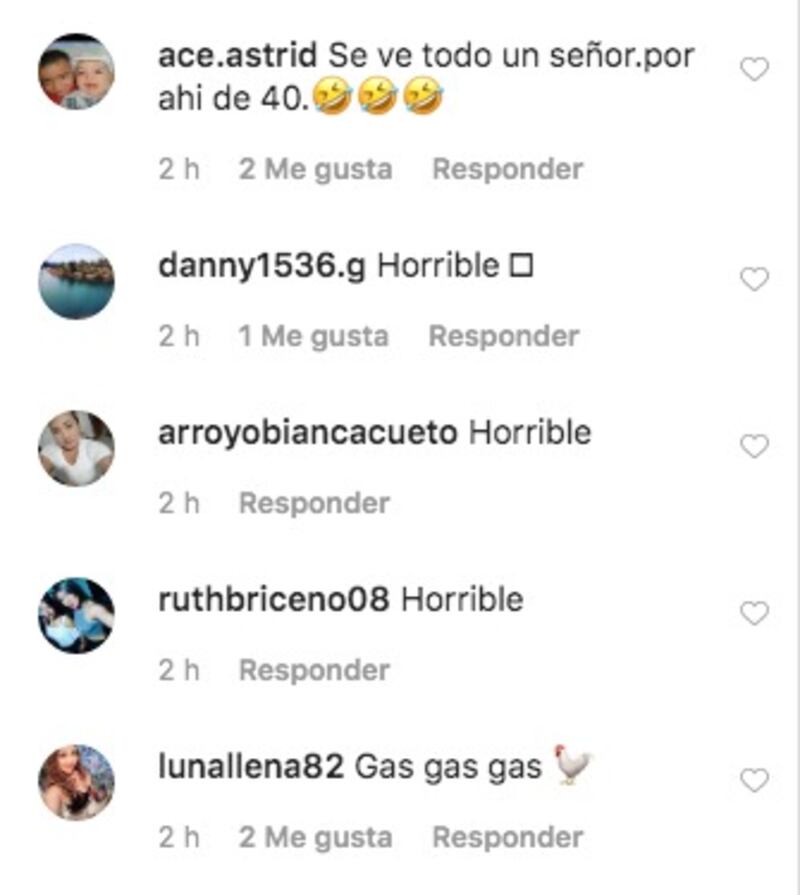The height and width of the screenshot is (895, 800).
Task: View lunallena82's profile photo
Action: tap(76, 783)
